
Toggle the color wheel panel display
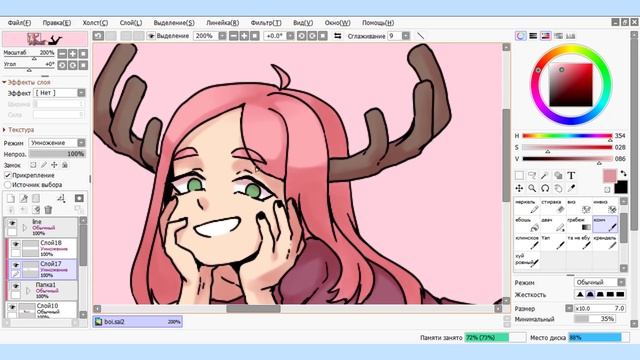[520, 36]
